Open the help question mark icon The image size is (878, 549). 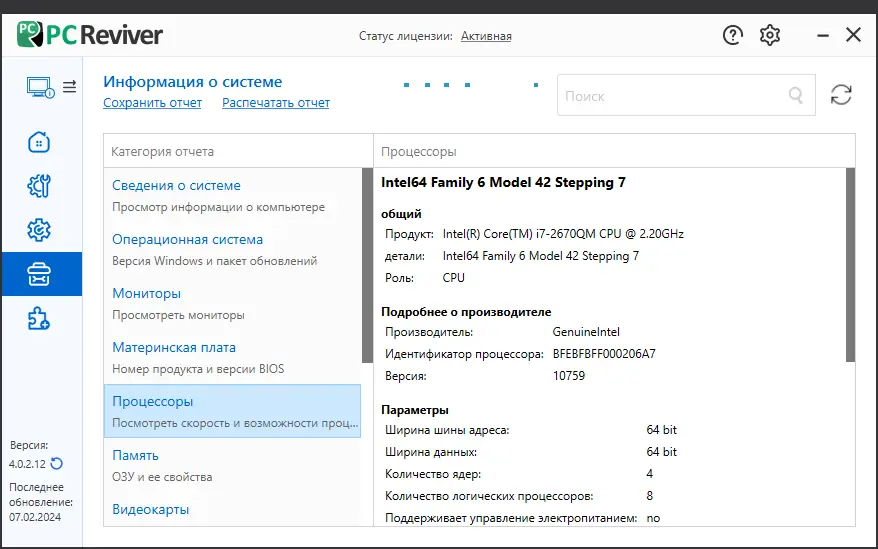click(733, 35)
